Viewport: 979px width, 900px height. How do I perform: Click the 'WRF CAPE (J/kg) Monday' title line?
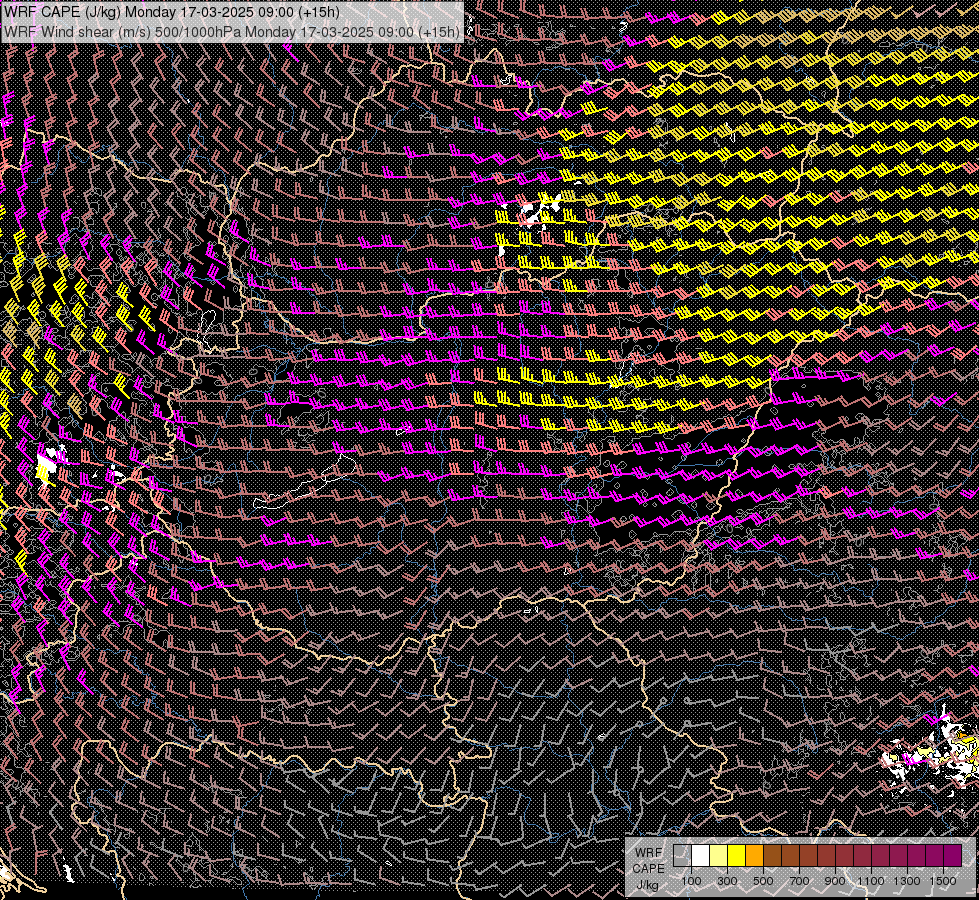(172, 11)
